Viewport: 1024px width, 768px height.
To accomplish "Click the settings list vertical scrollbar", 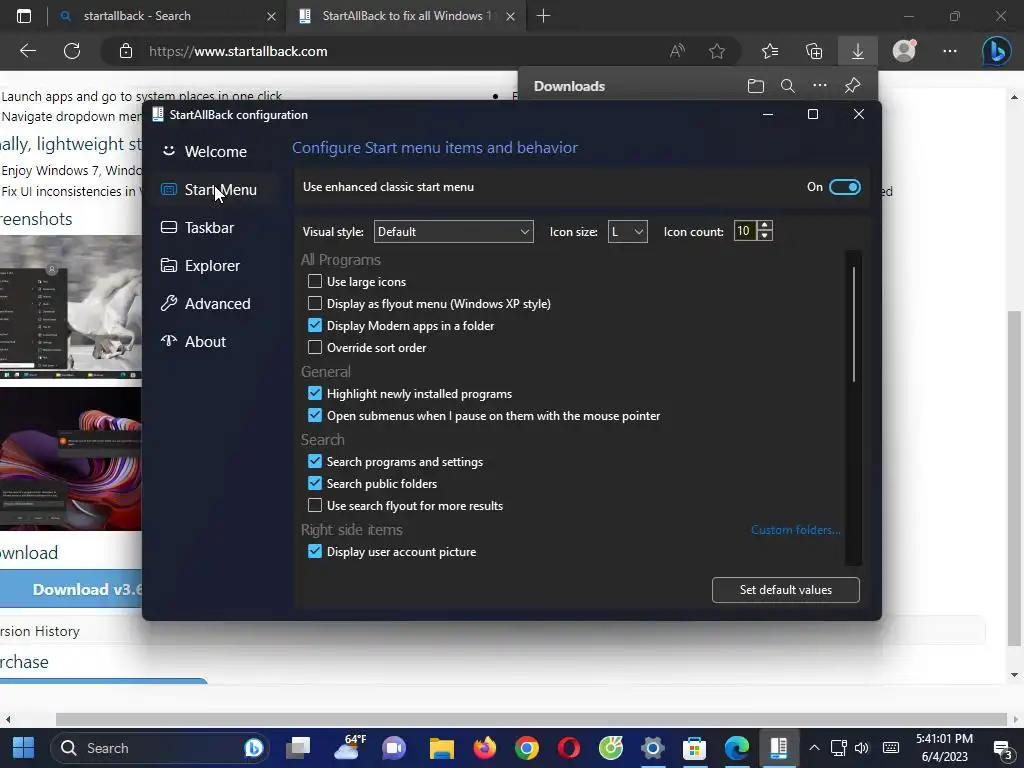I will tap(854, 325).
